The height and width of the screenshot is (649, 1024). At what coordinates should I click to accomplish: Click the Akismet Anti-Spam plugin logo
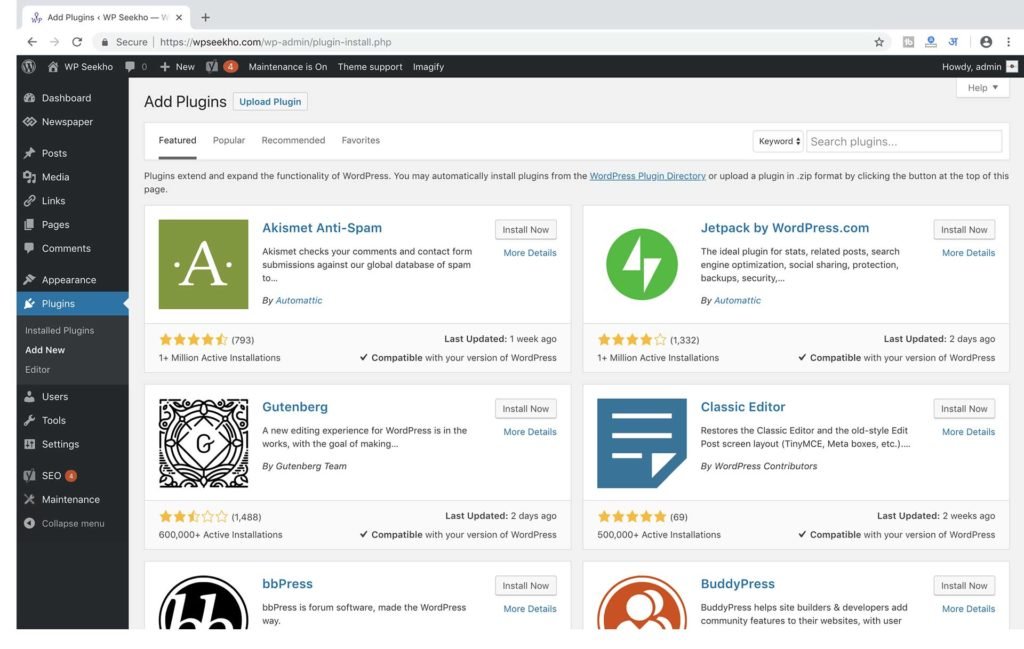[x=203, y=264]
